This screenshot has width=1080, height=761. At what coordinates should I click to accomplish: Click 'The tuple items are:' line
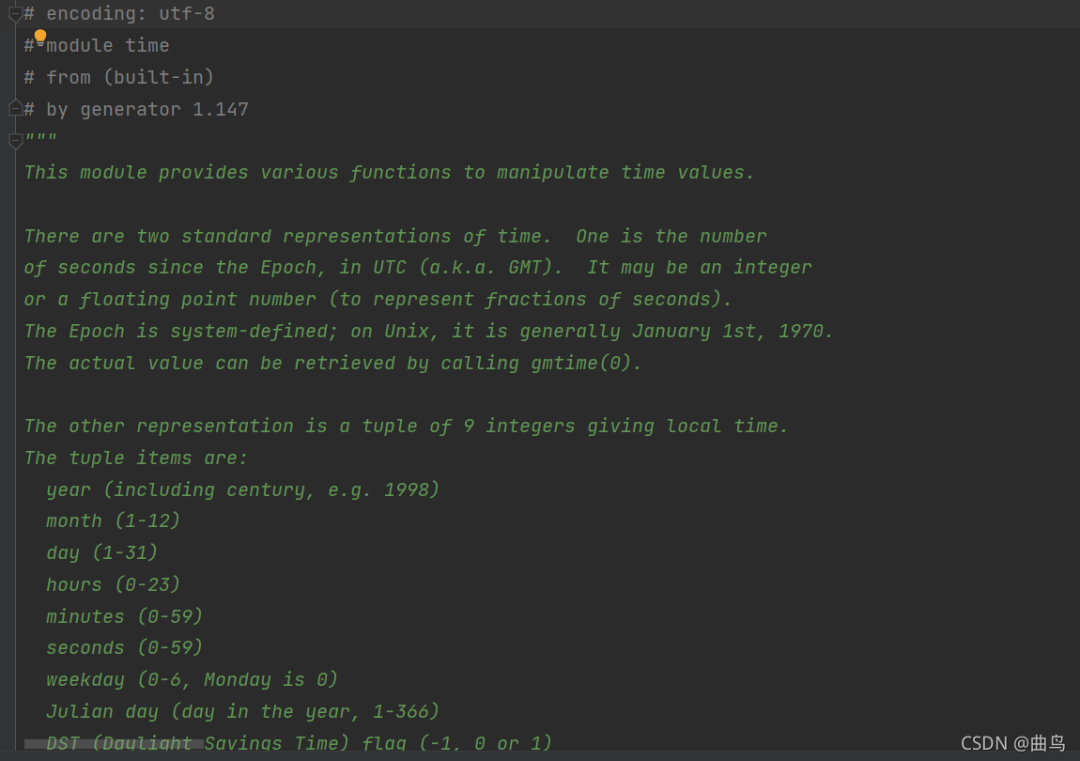point(135,458)
